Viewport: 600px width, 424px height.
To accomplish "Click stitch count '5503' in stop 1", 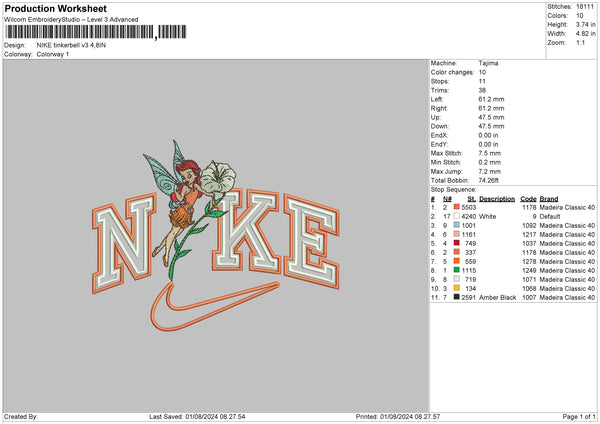I will pos(469,207).
